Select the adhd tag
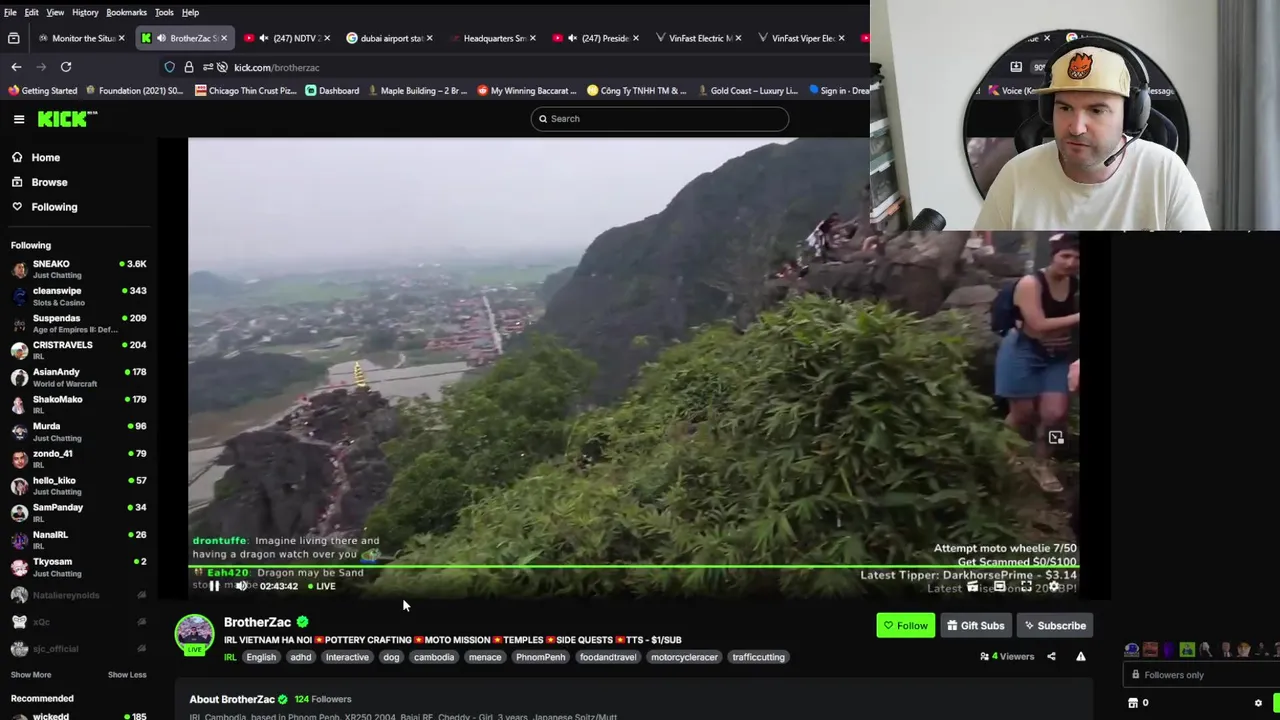 tap(301, 657)
